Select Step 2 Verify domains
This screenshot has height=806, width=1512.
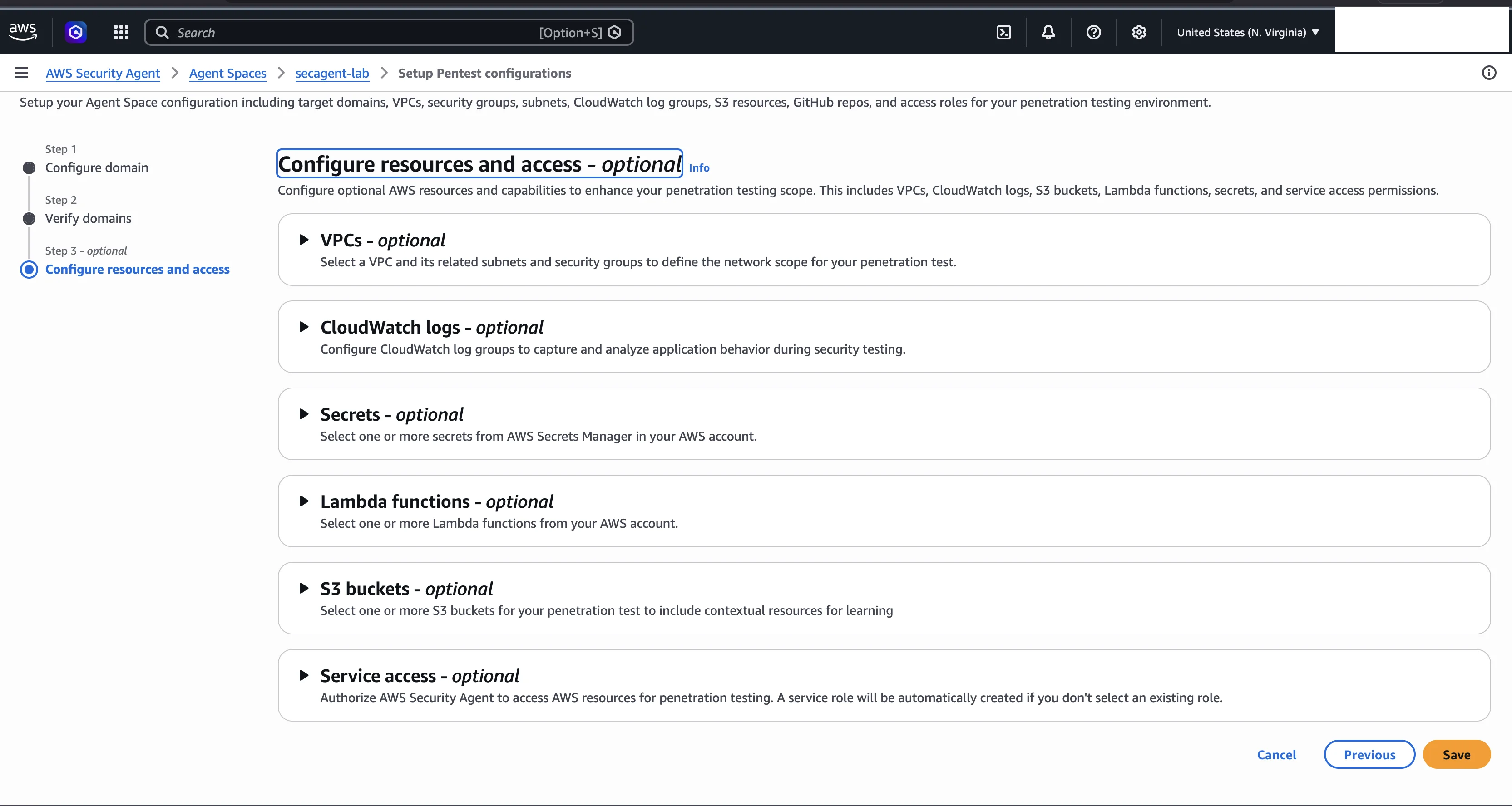pyautogui.click(x=88, y=218)
